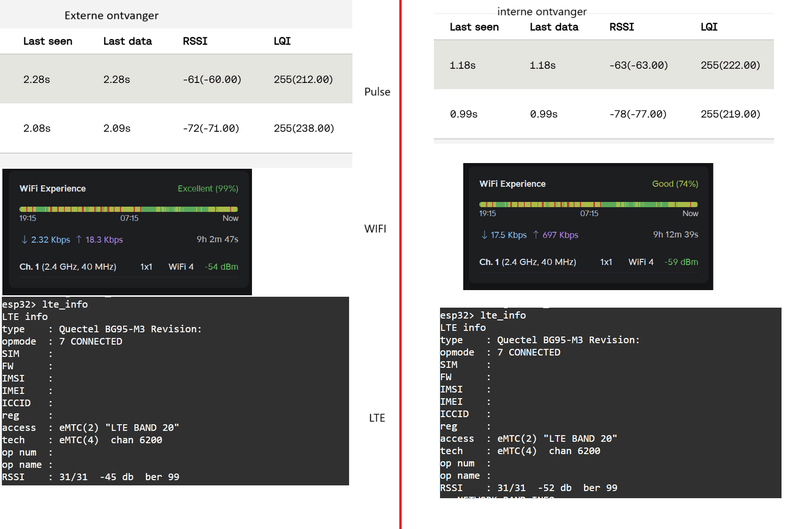This screenshot has width=800, height=529.
Task: Click the download arrow beside 2.32 Kbps
Action: click(x=24, y=240)
